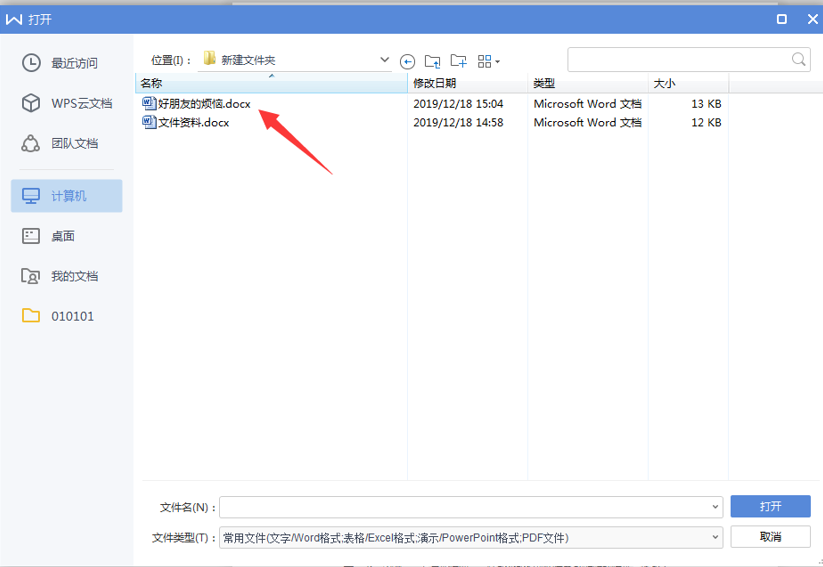This screenshot has width=823, height=567.
Task: Open 团队文档 team documents
Action: [x=60, y=143]
